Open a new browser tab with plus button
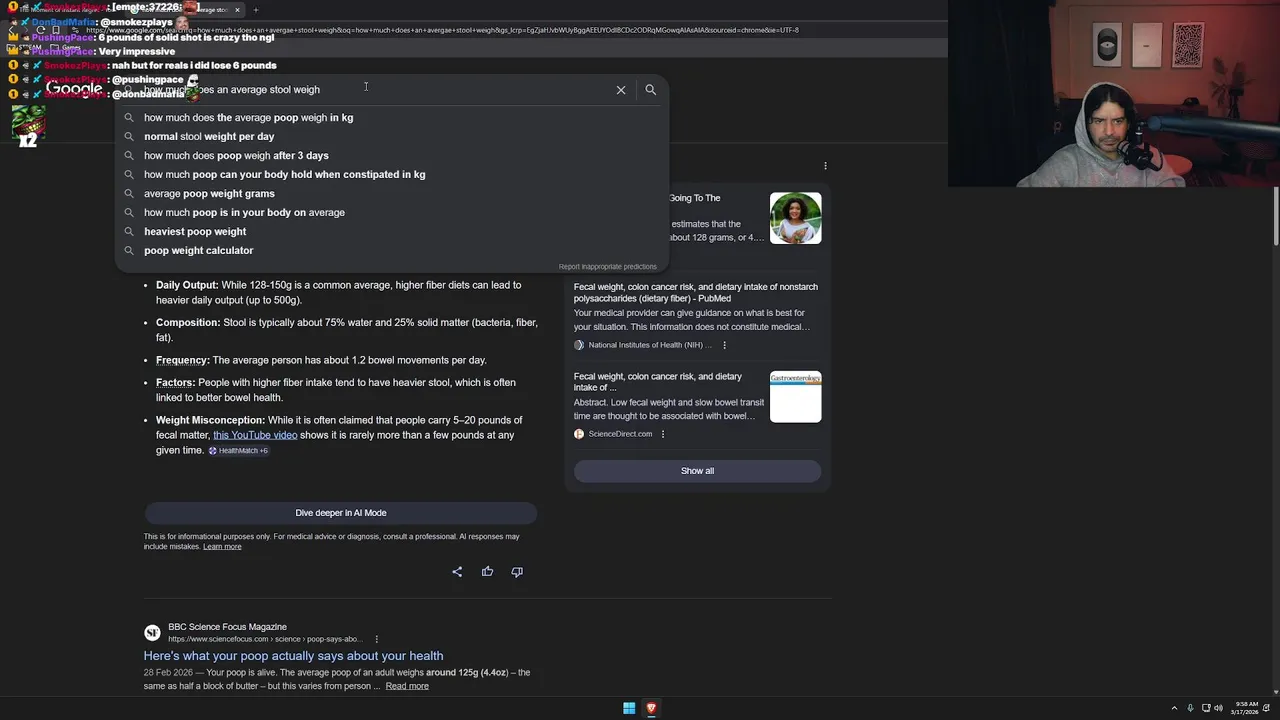 (x=256, y=10)
